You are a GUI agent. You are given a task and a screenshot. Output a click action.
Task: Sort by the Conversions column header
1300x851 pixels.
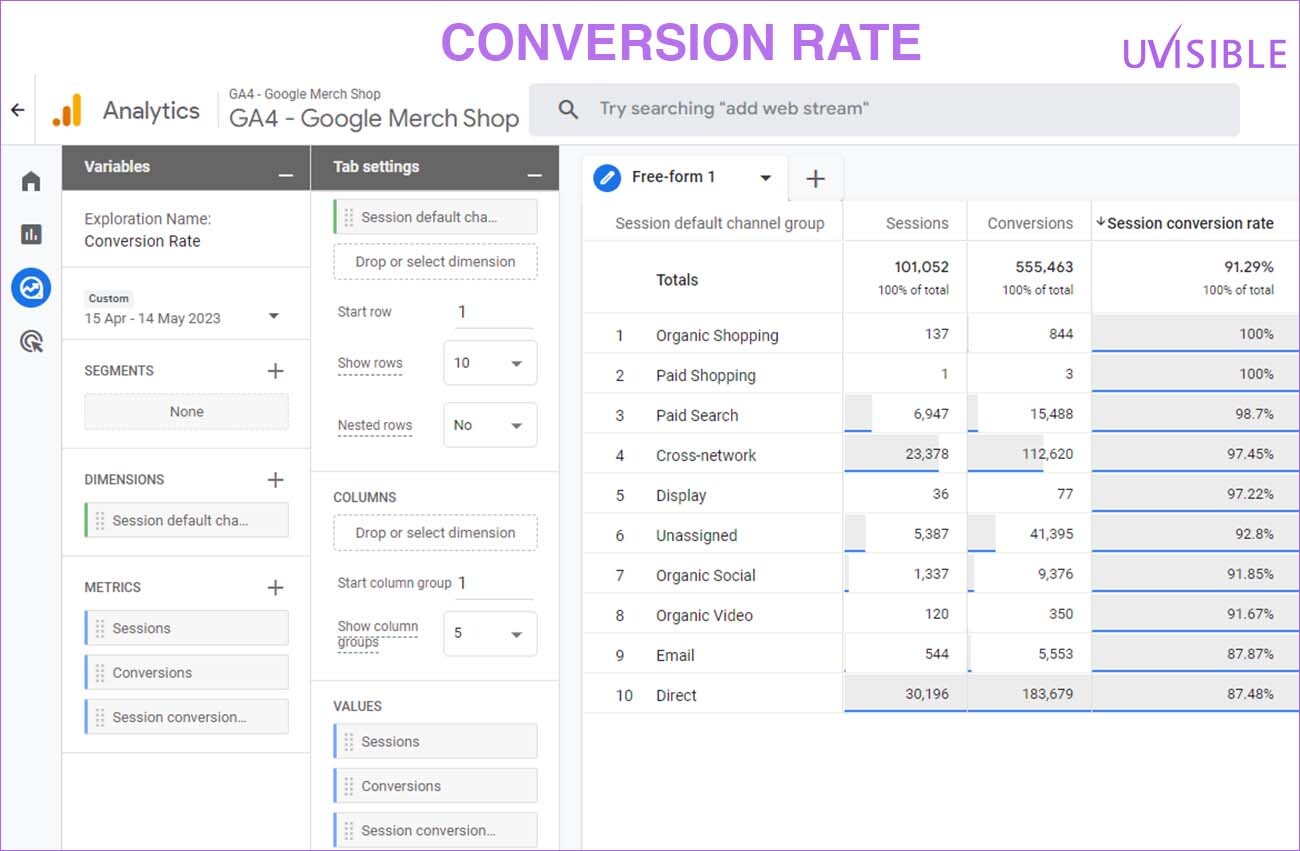1030,223
